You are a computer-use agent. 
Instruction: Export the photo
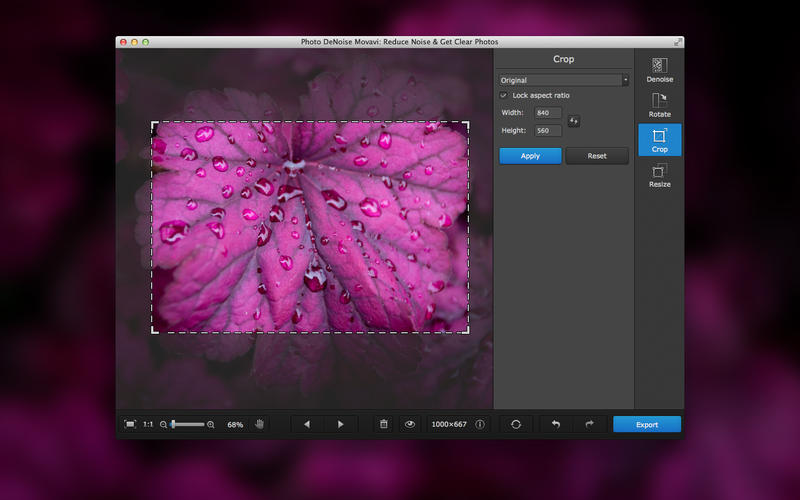[x=647, y=424]
